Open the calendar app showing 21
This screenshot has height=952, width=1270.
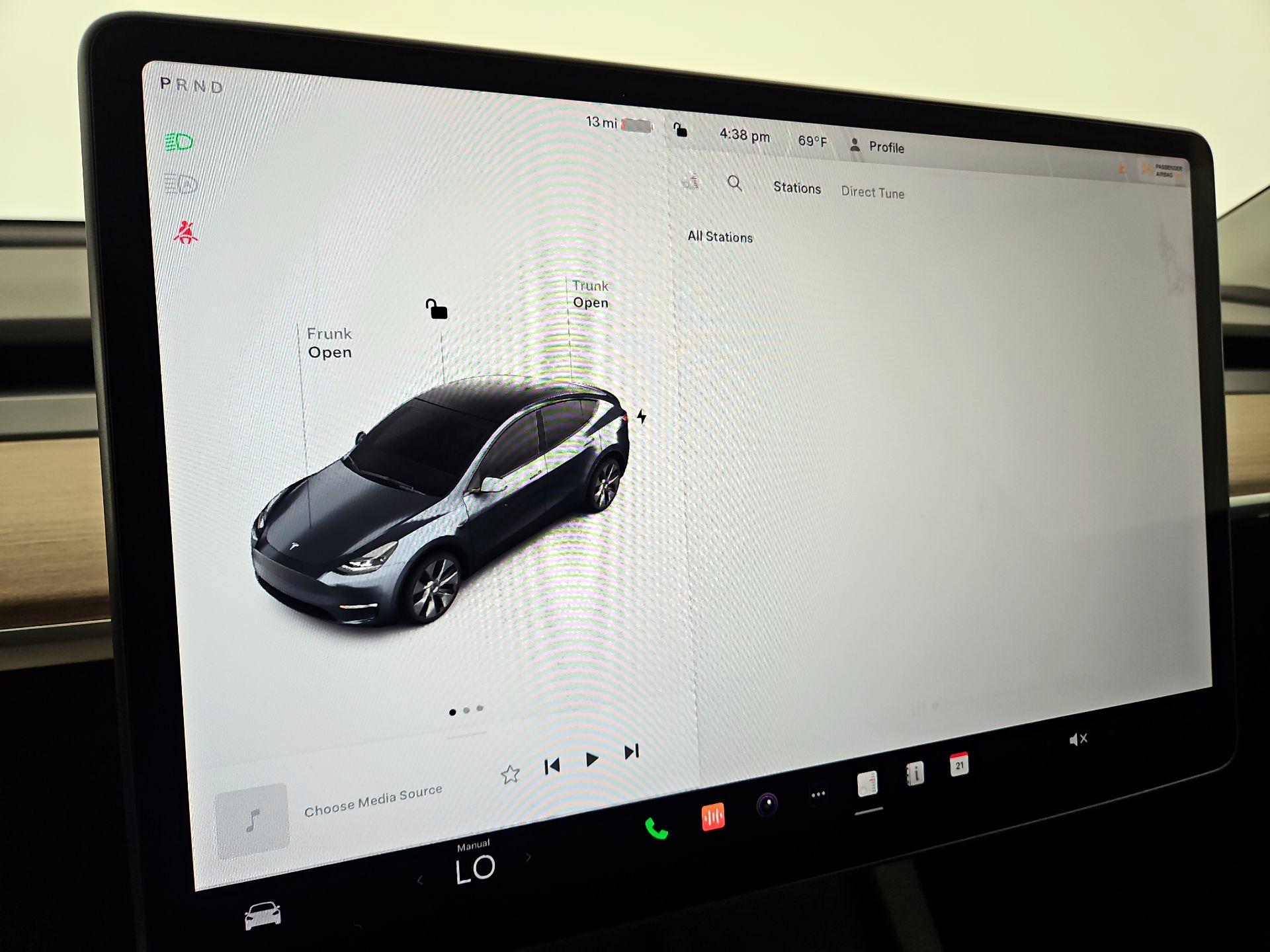(x=959, y=764)
